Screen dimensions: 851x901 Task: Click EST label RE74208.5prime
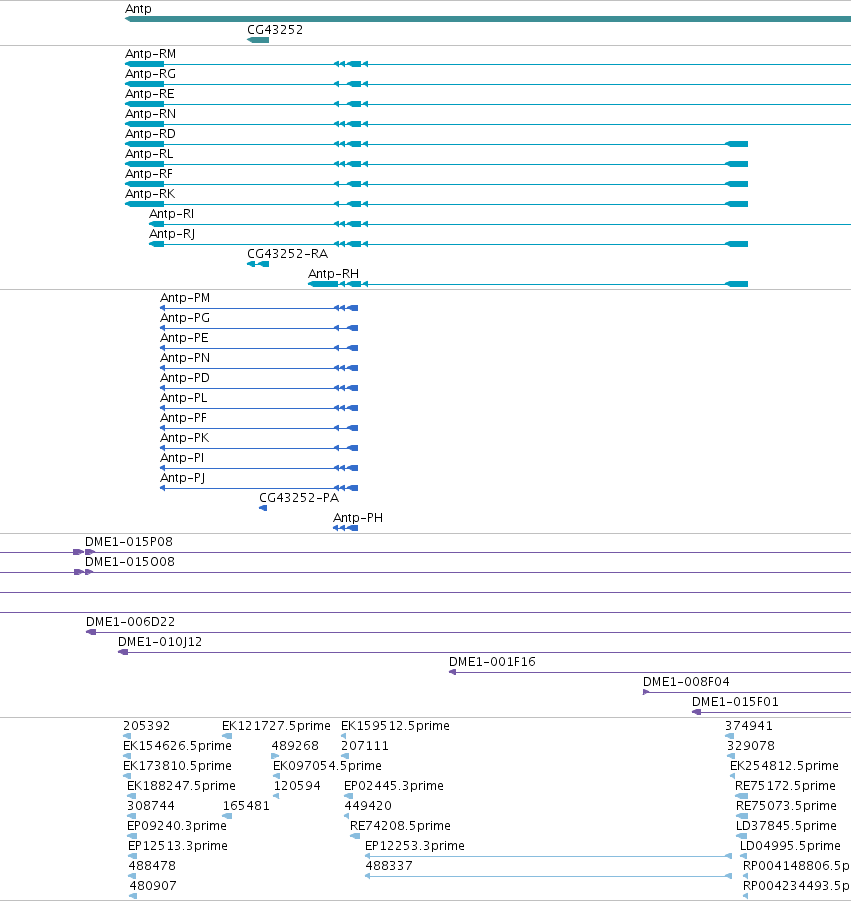coord(401,826)
